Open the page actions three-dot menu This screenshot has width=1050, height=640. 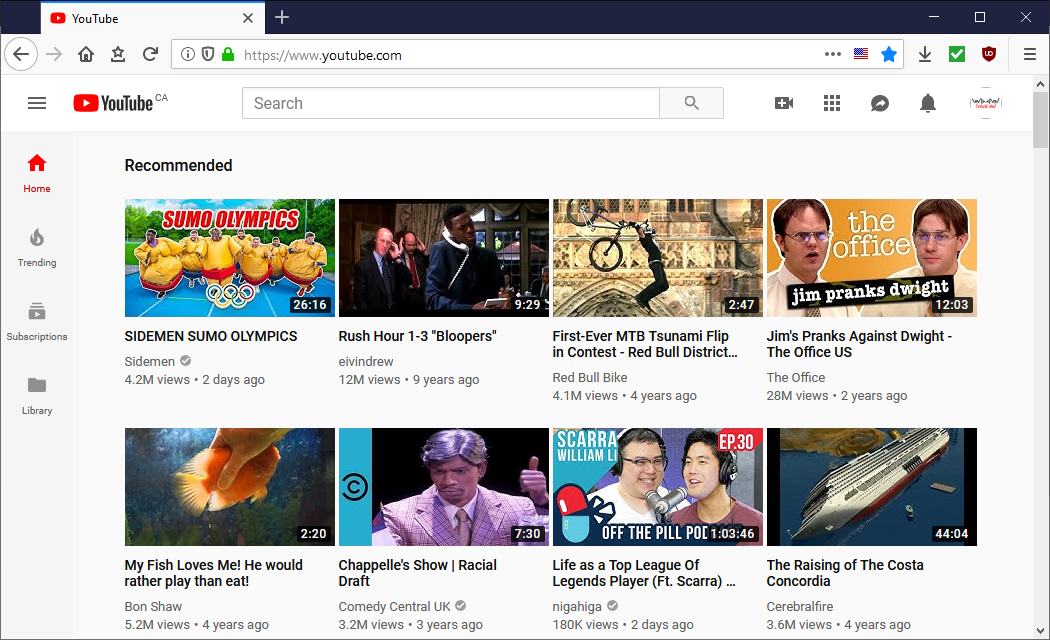pyautogui.click(x=832, y=54)
